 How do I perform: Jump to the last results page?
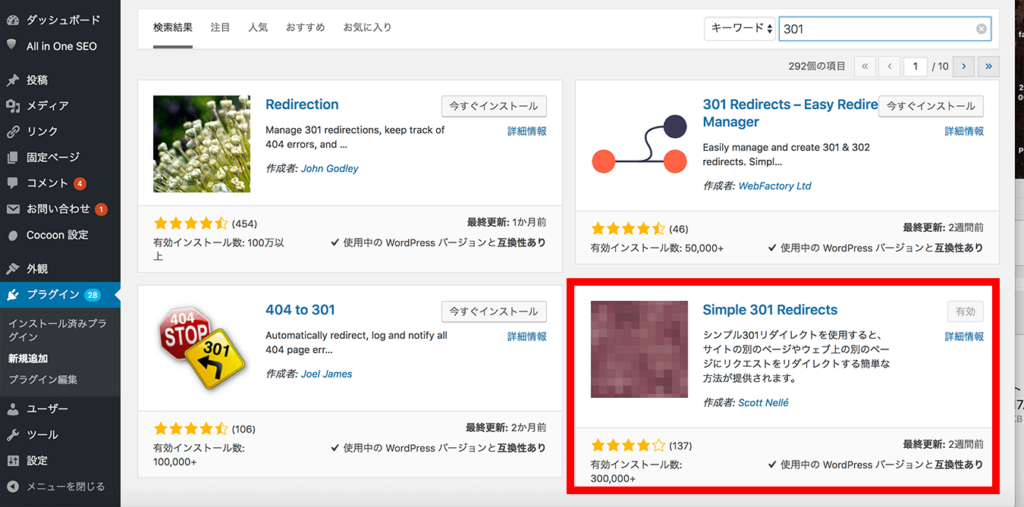click(x=989, y=66)
